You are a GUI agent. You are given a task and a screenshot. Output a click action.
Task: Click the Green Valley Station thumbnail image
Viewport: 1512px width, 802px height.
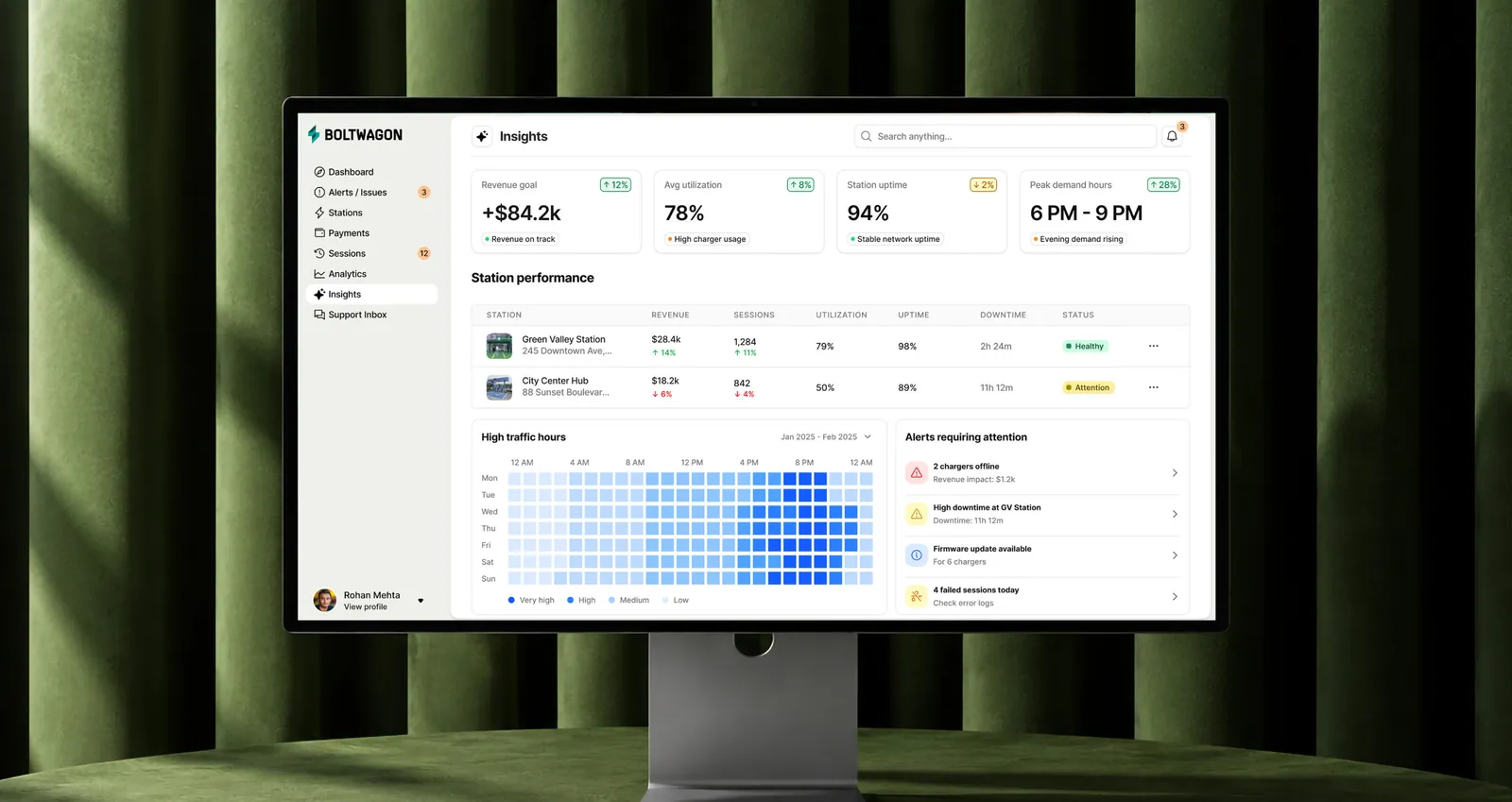[x=499, y=346]
